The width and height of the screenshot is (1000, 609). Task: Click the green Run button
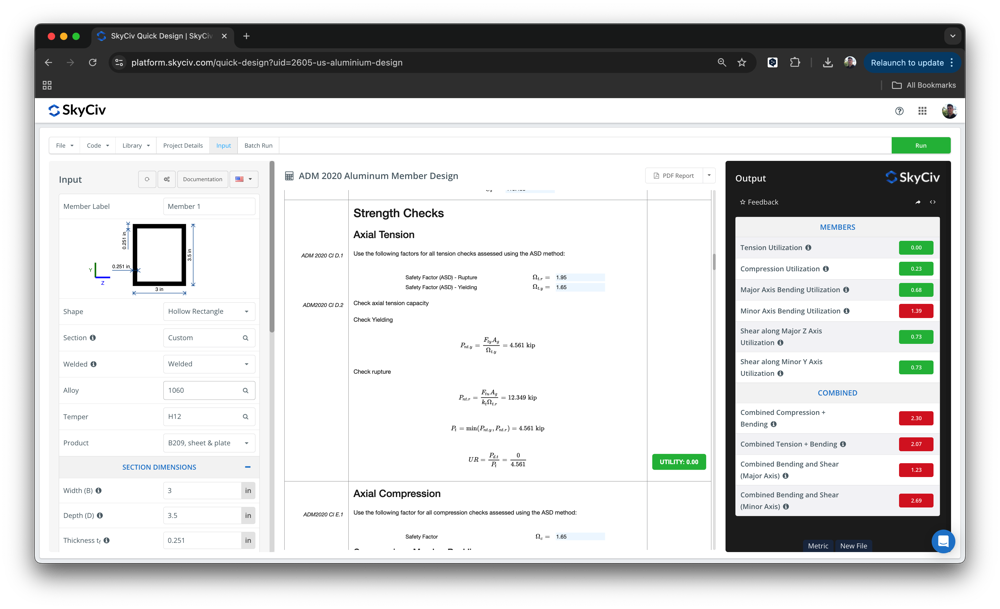pos(920,146)
